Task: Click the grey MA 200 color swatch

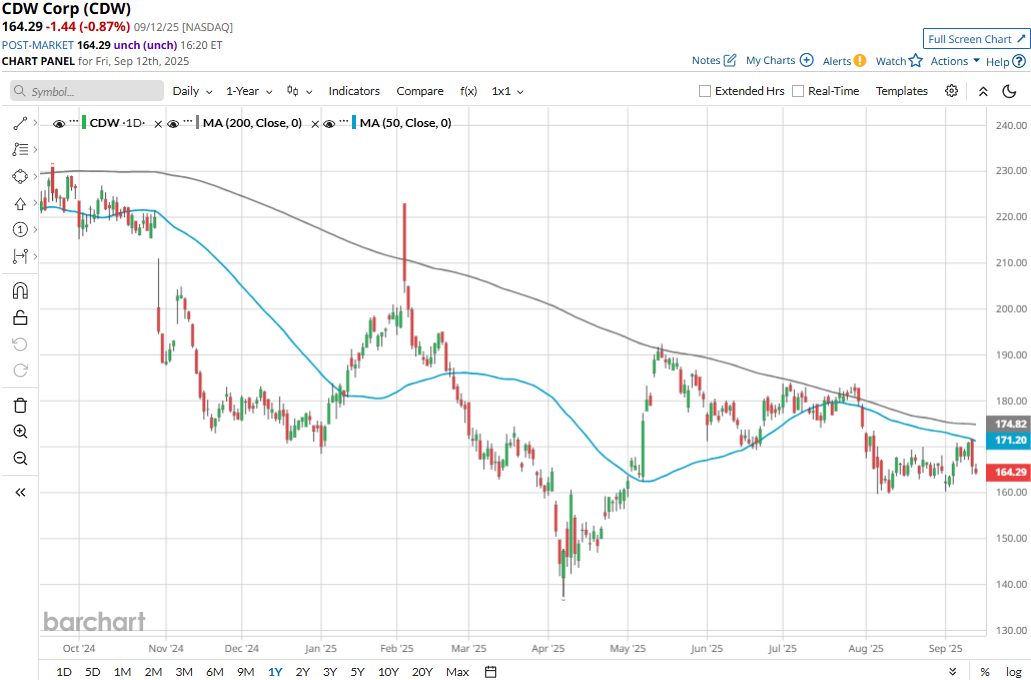Action: [x=198, y=122]
